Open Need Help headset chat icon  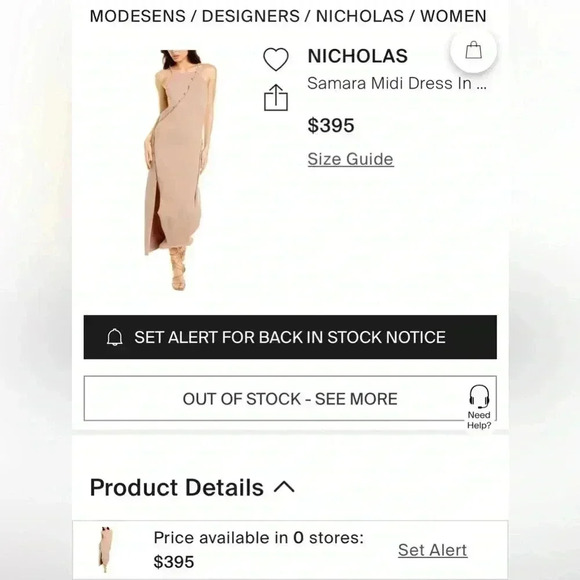(x=479, y=407)
